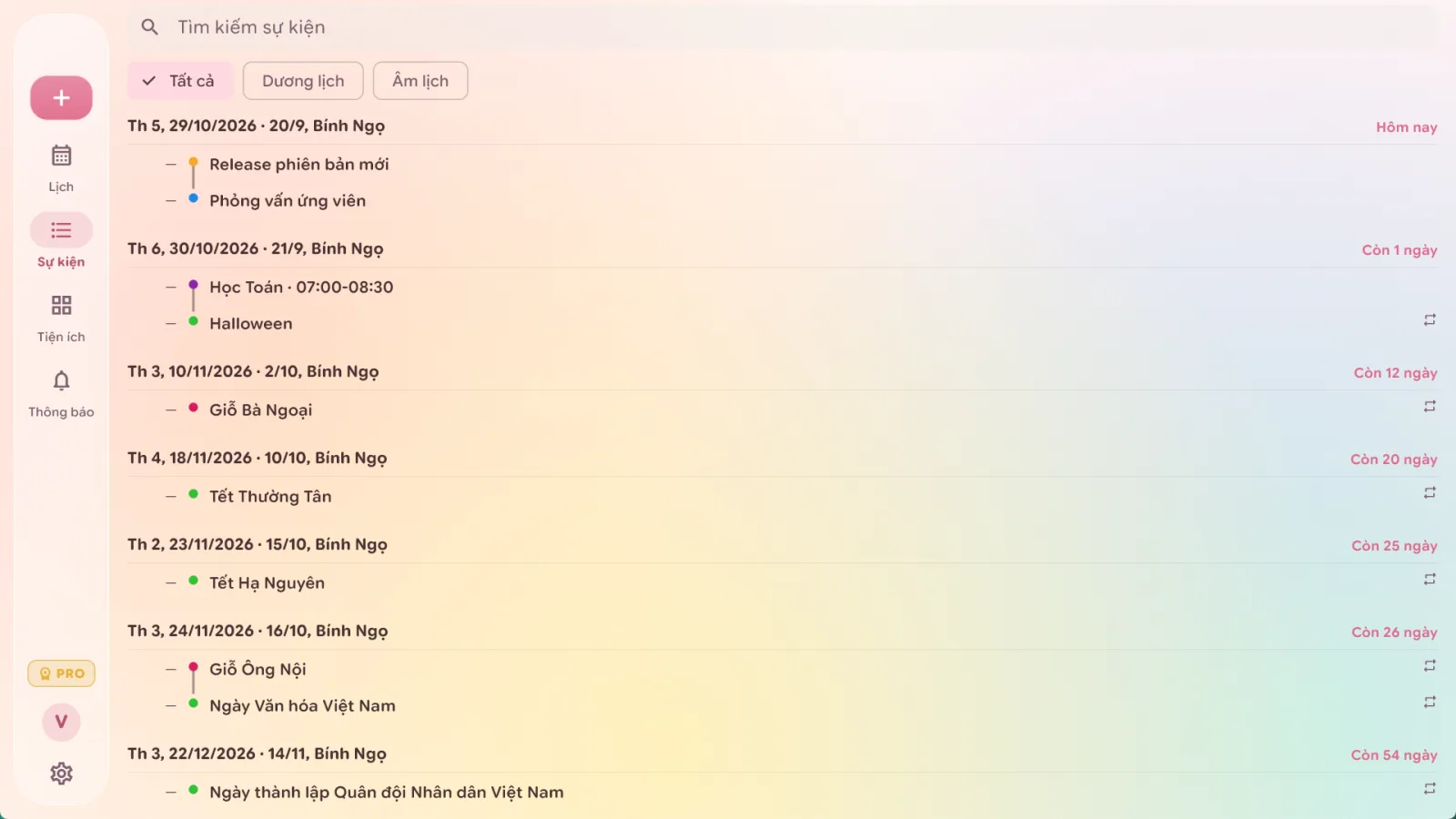This screenshot has height=819, width=1456.
Task: Click repeat icon on Giỗ Bà Ngoại row
Action: 1430,406
